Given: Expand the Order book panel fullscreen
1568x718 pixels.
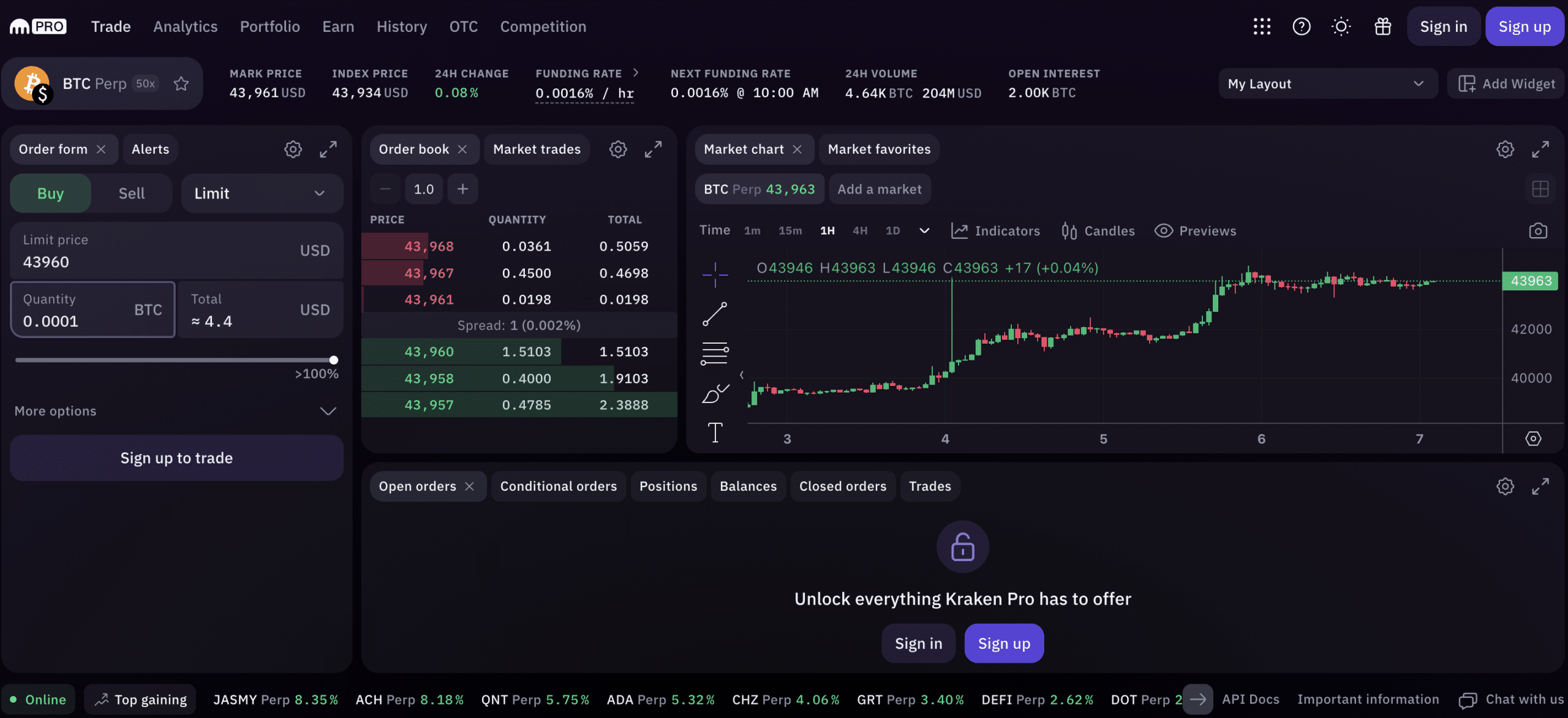Looking at the screenshot, I should pyautogui.click(x=654, y=149).
